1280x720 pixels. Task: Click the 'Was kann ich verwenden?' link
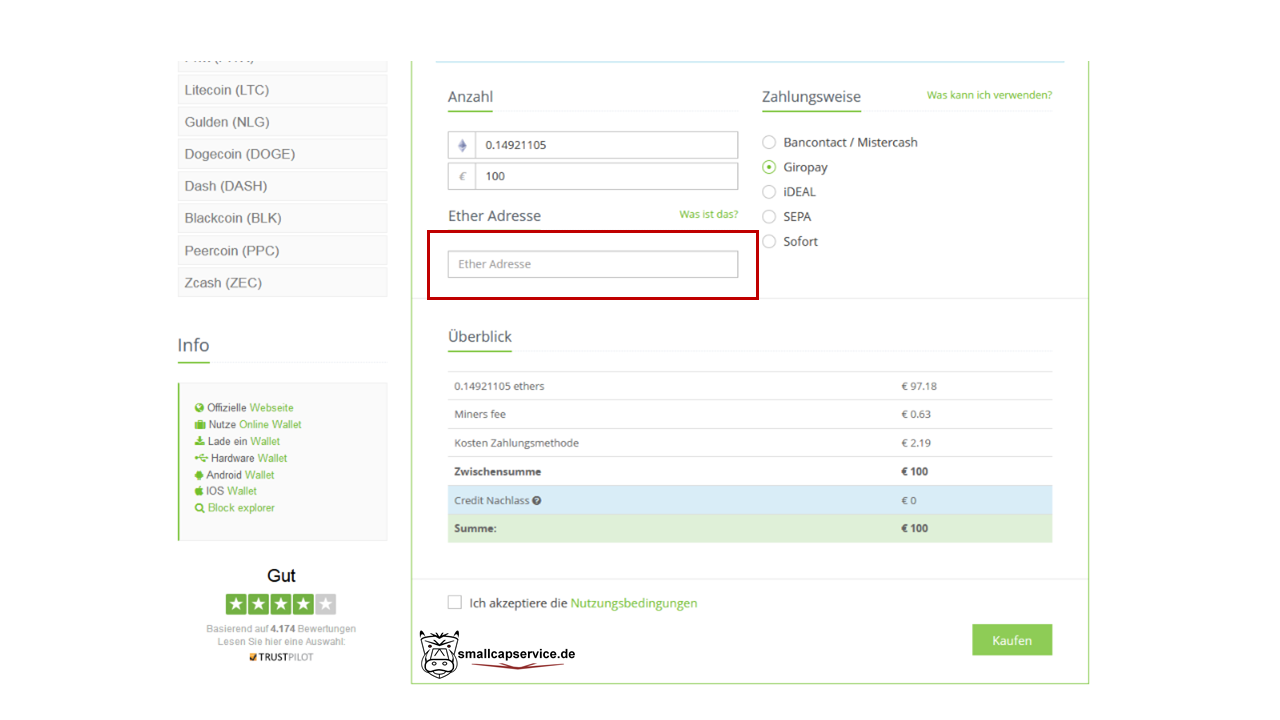tap(989, 95)
